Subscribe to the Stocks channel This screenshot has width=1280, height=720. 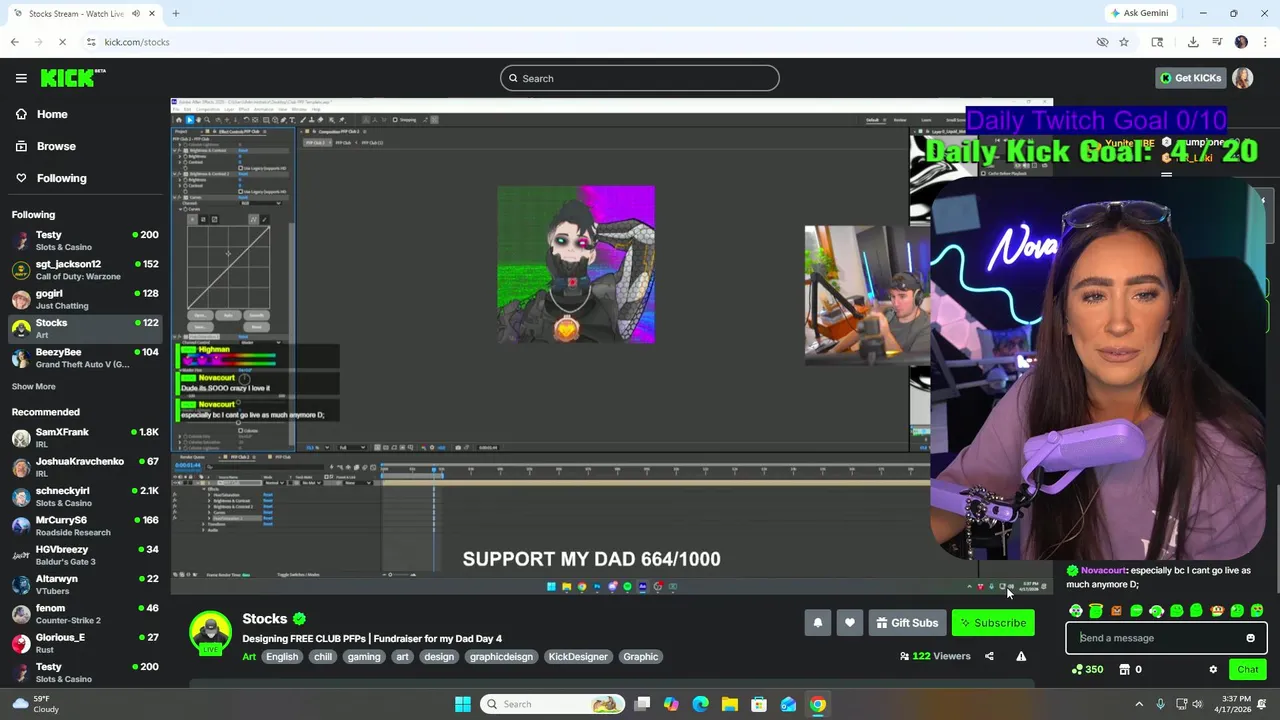pos(993,623)
